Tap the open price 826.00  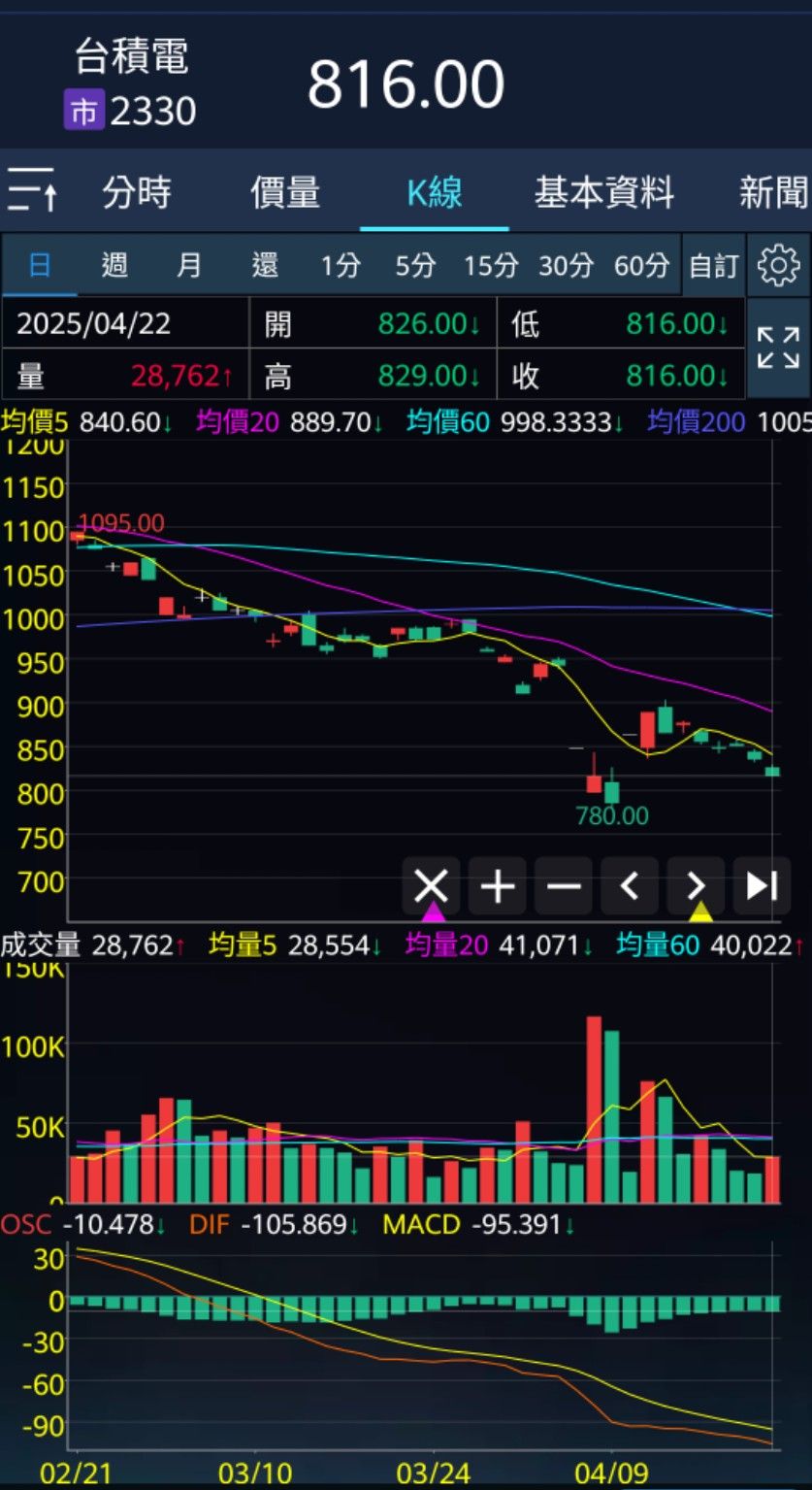429,323
